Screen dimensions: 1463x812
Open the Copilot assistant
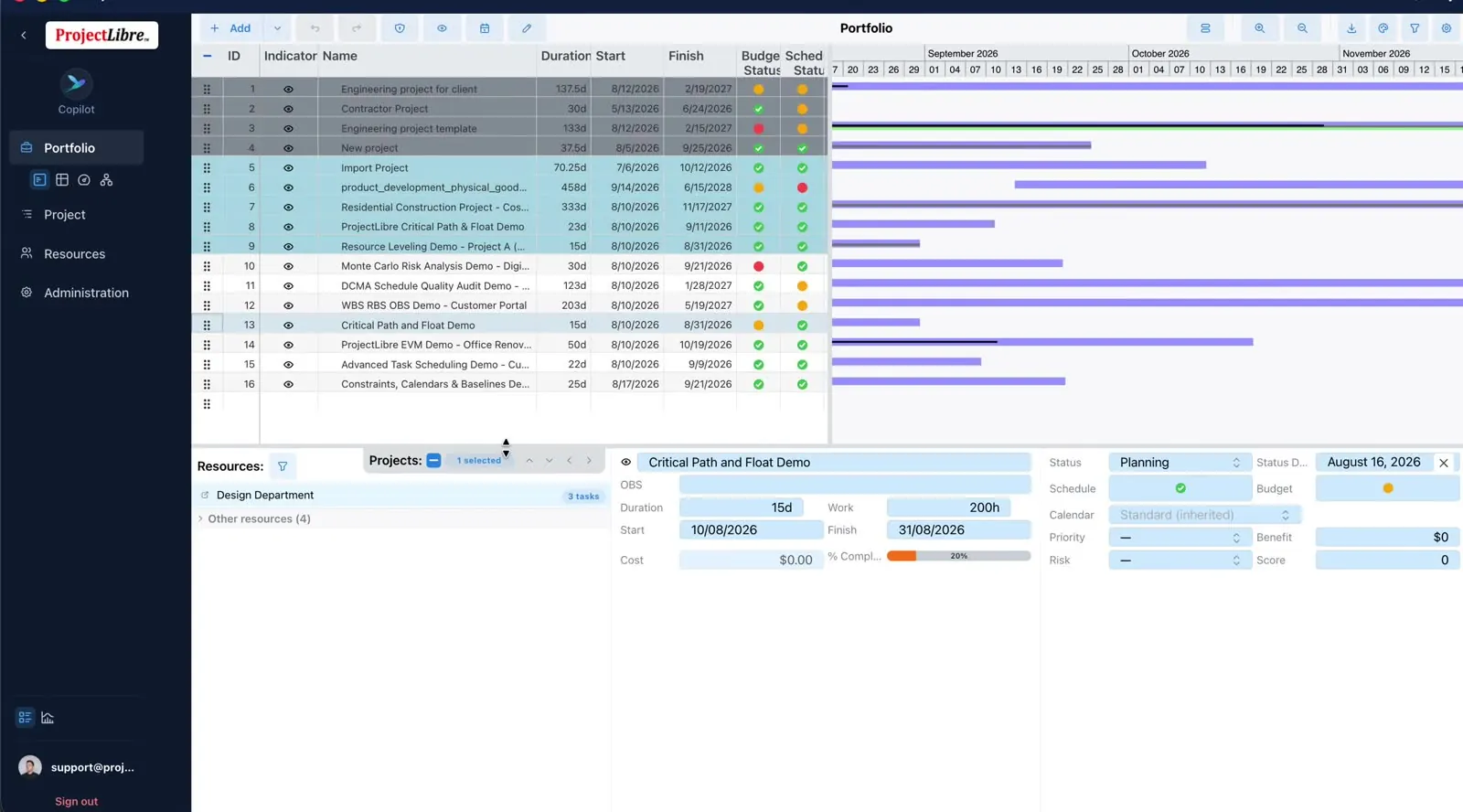point(76,92)
